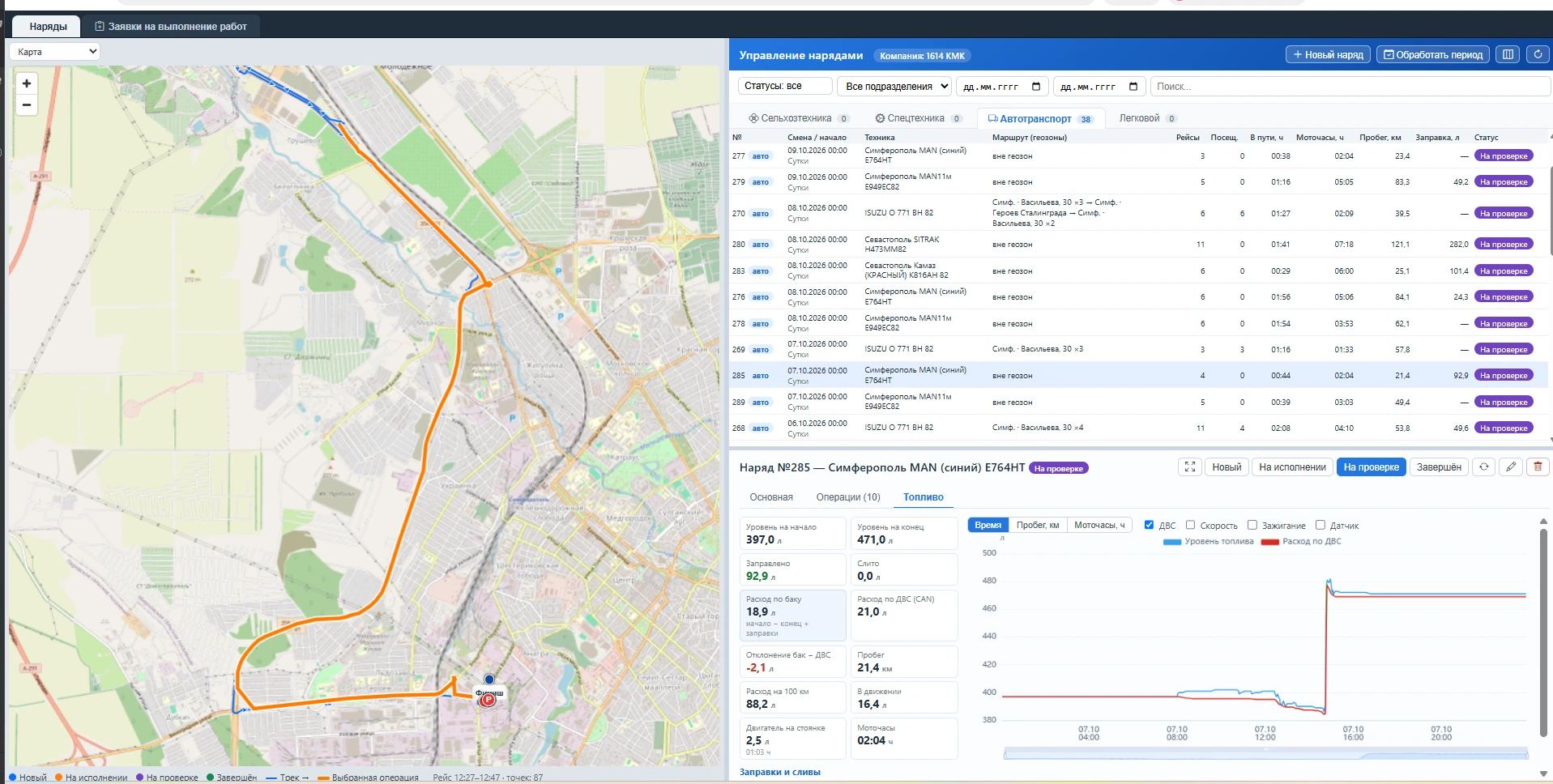Open the Статусы: все filter

point(785,86)
